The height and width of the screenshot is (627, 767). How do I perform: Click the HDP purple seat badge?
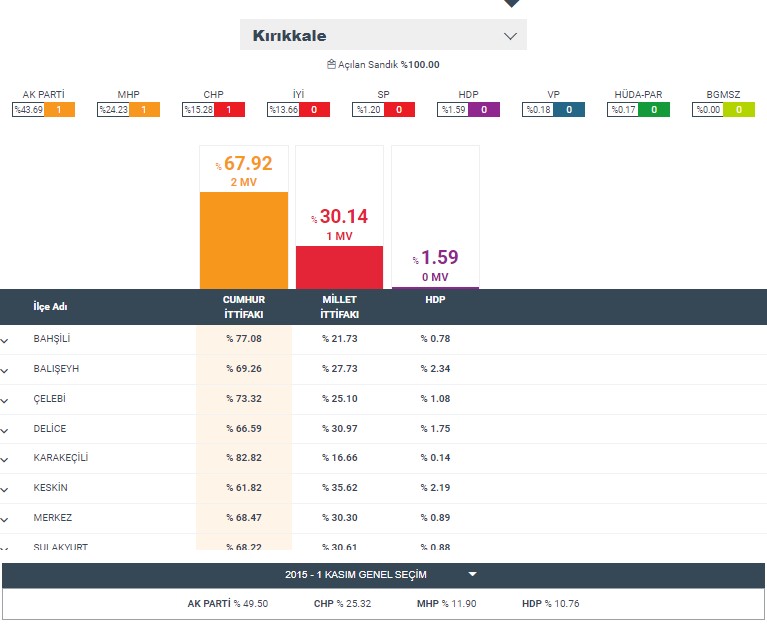484,110
